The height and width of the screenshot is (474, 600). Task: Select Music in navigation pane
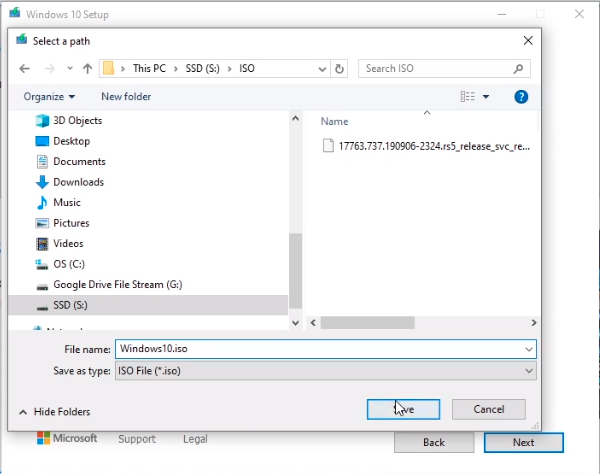67,202
